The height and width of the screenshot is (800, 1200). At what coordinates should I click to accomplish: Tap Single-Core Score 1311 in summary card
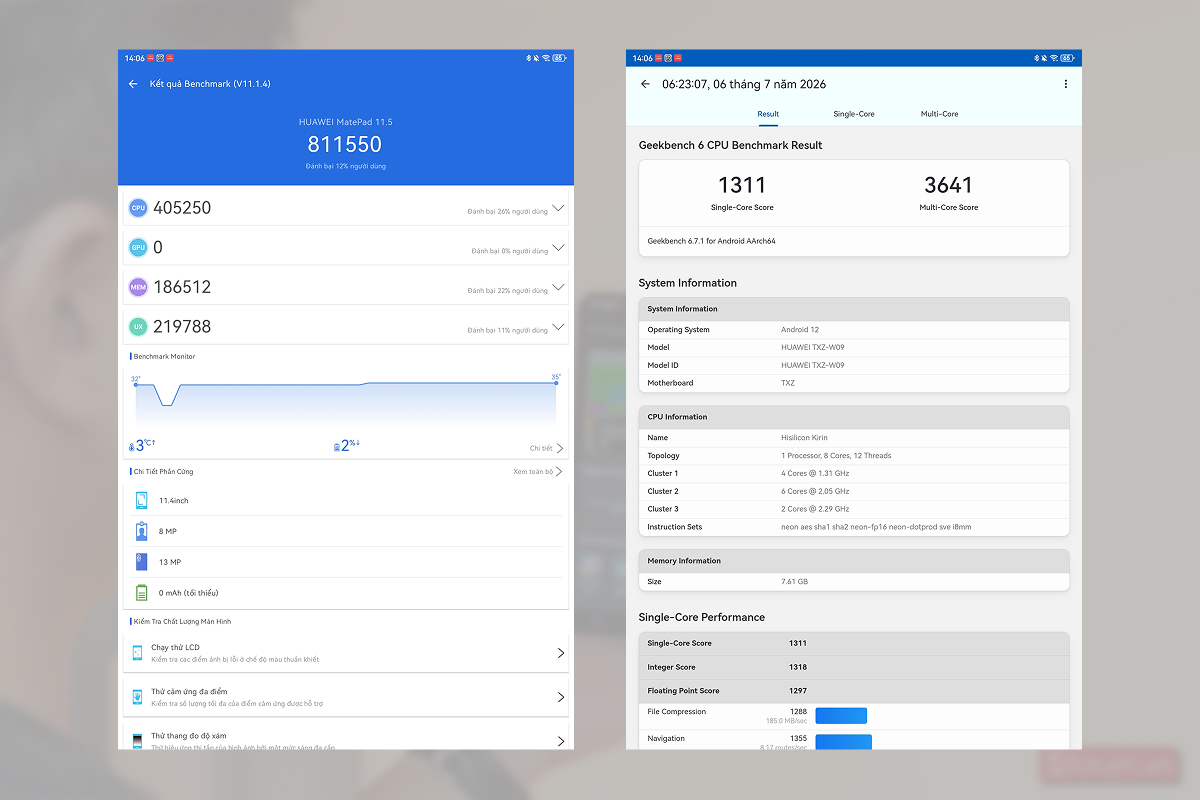[x=742, y=192]
